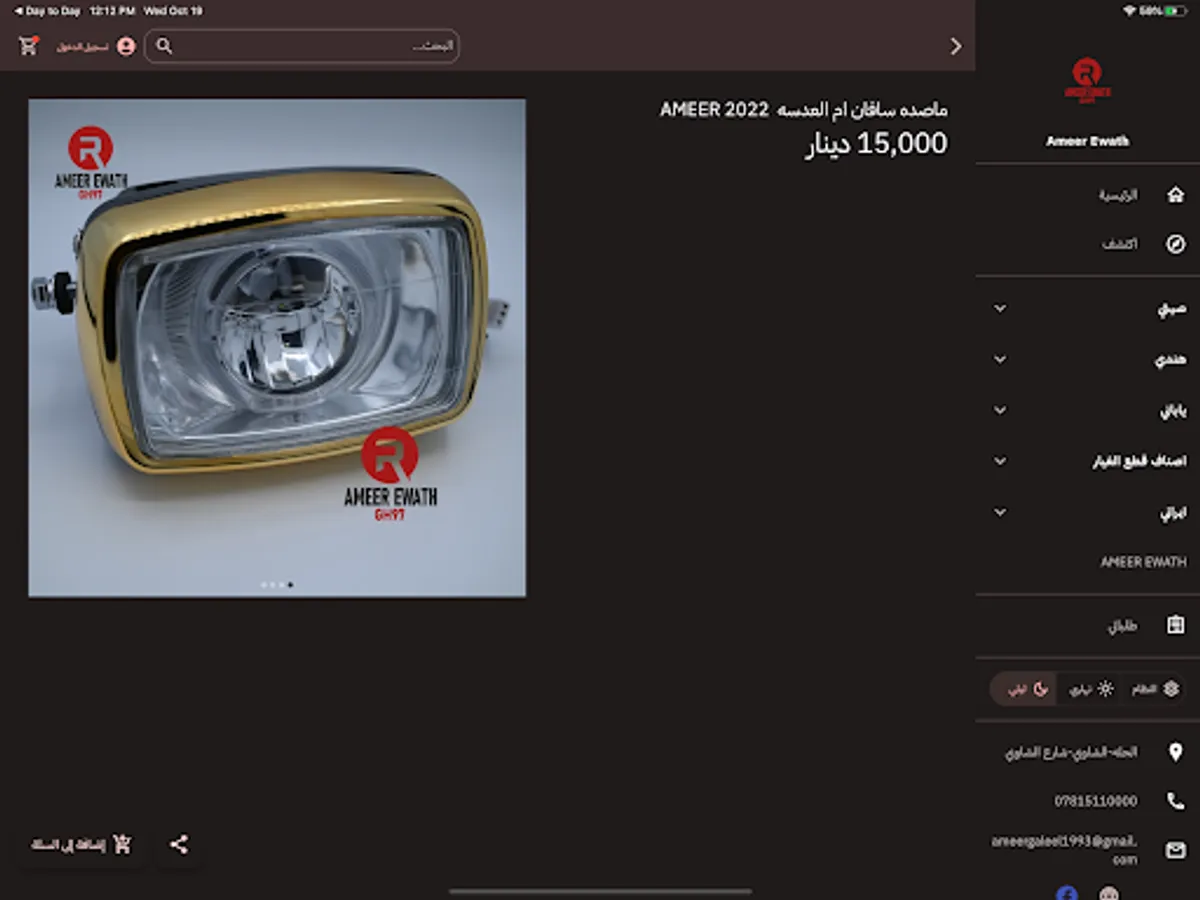Switch to night theme mode
1200x900 pixels.
click(1023, 689)
